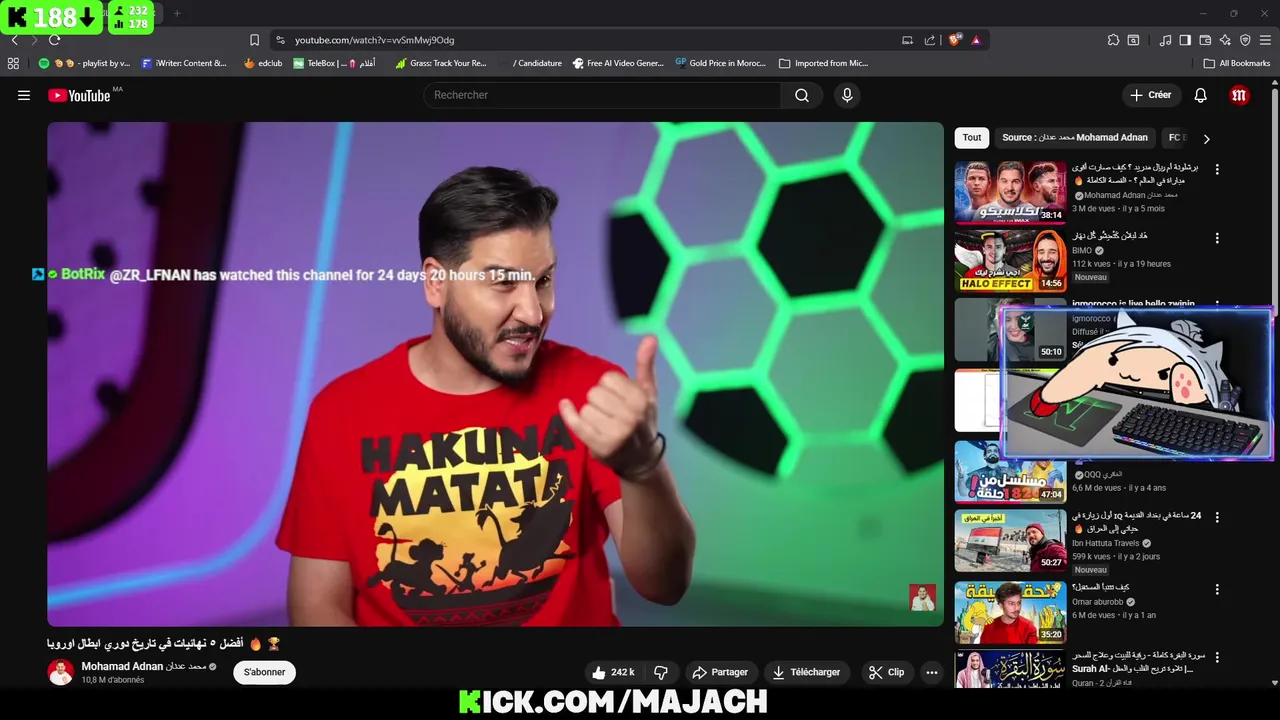Open the HALO EFFECT 14:56 video thumbnail
Image resolution: width=1280 pixels, height=720 pixels.
coord(1010,260)
